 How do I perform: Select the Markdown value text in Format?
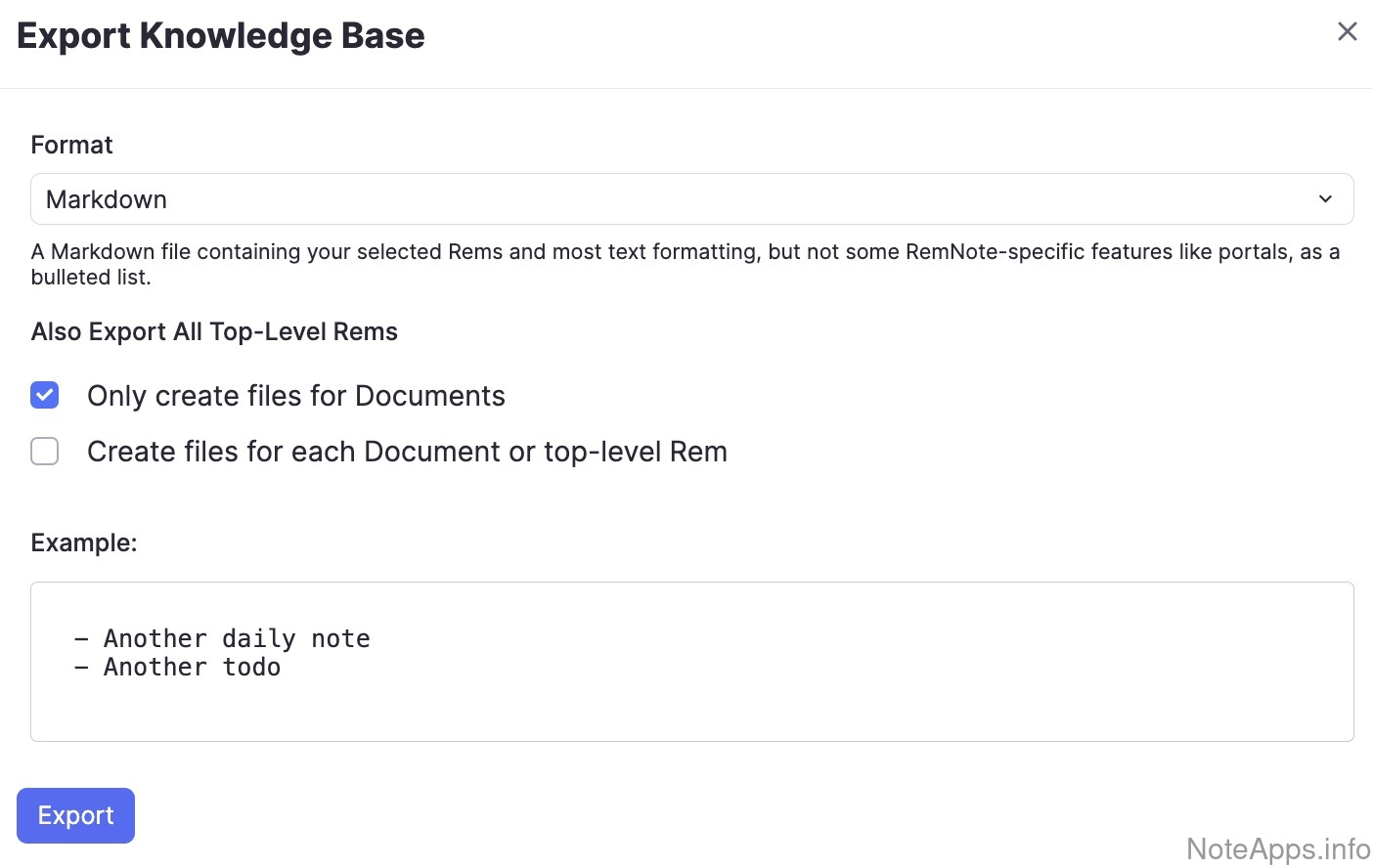pyautogui.click(x=107, y=199)
